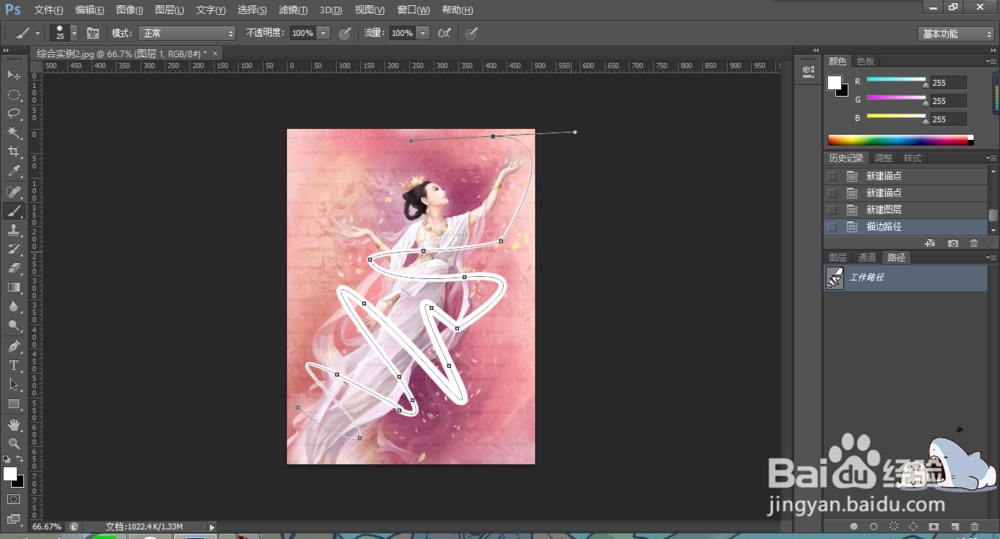Open the 3D panel icon in collapsed dock

tap(808, 71)
